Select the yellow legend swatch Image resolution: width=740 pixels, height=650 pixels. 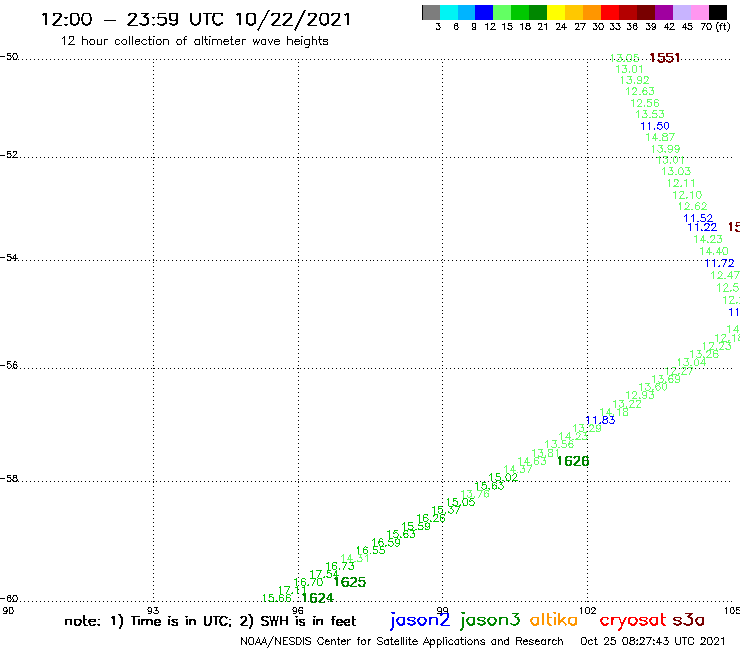coord(556,12)
